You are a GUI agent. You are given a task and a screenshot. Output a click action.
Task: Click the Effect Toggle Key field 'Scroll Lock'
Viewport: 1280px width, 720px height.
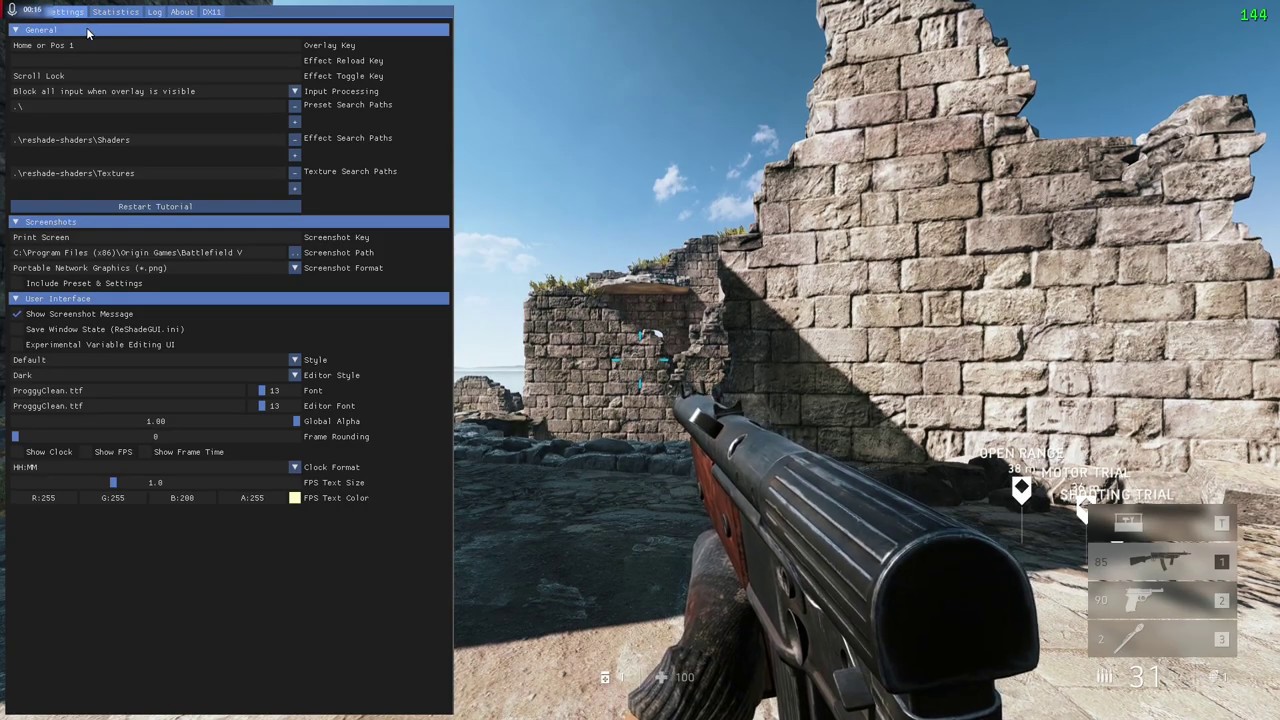coord(155,76)
